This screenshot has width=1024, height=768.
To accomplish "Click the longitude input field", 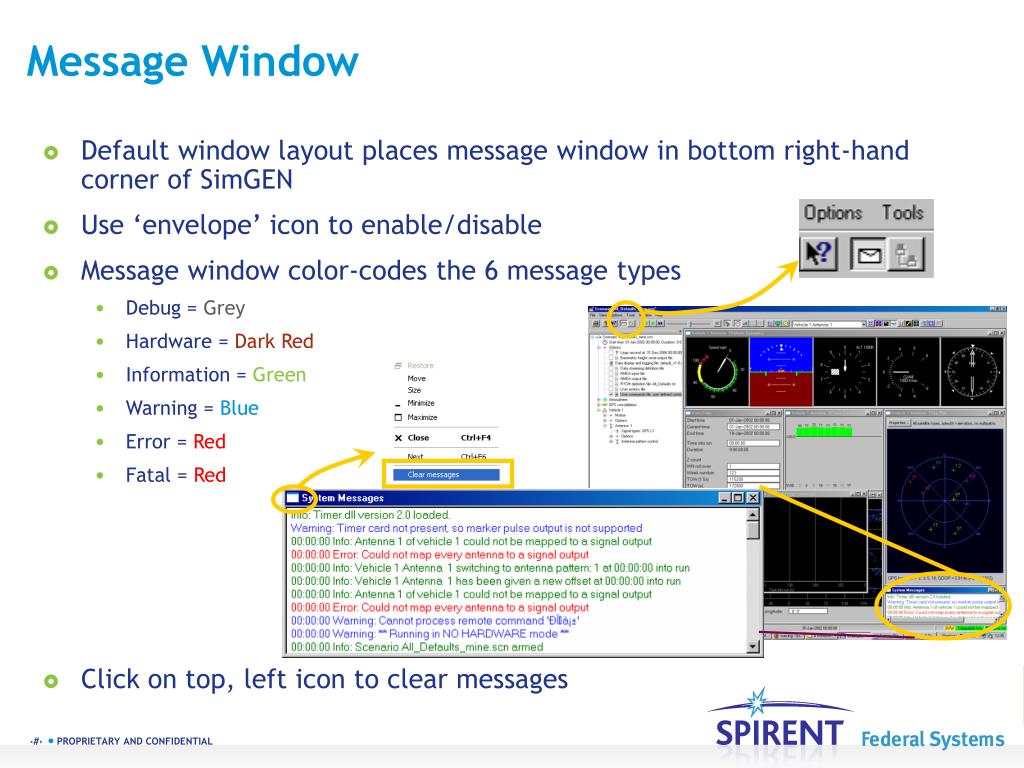I will [x=808, y=611].
